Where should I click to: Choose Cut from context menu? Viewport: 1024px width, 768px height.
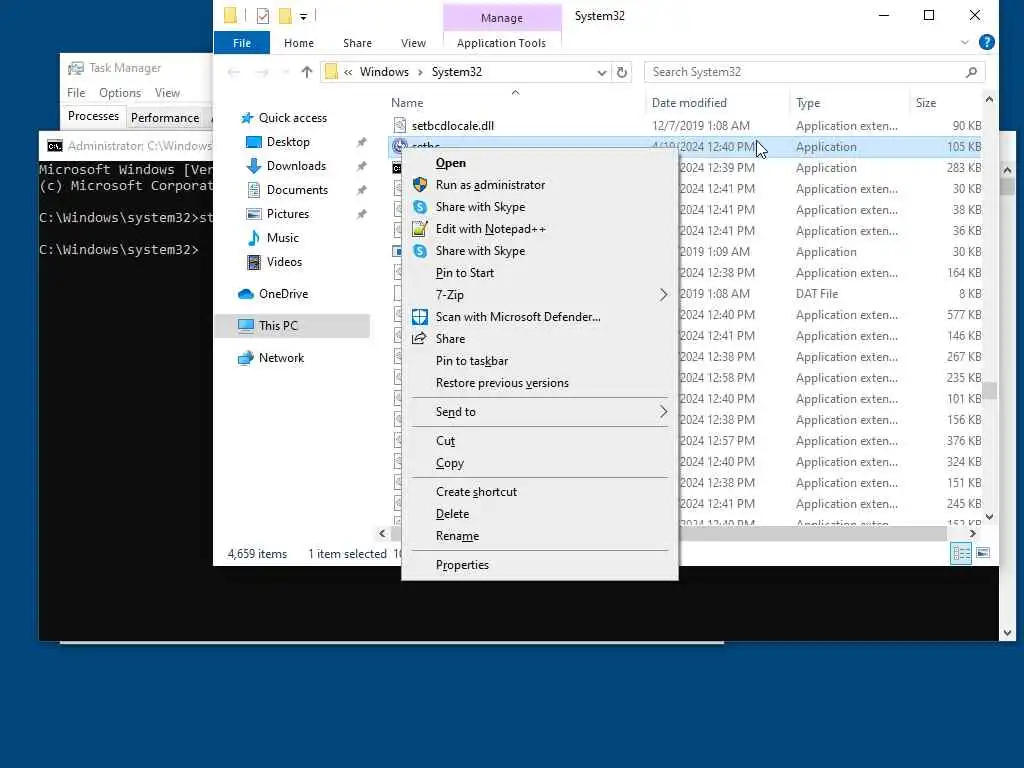(445, 441)
